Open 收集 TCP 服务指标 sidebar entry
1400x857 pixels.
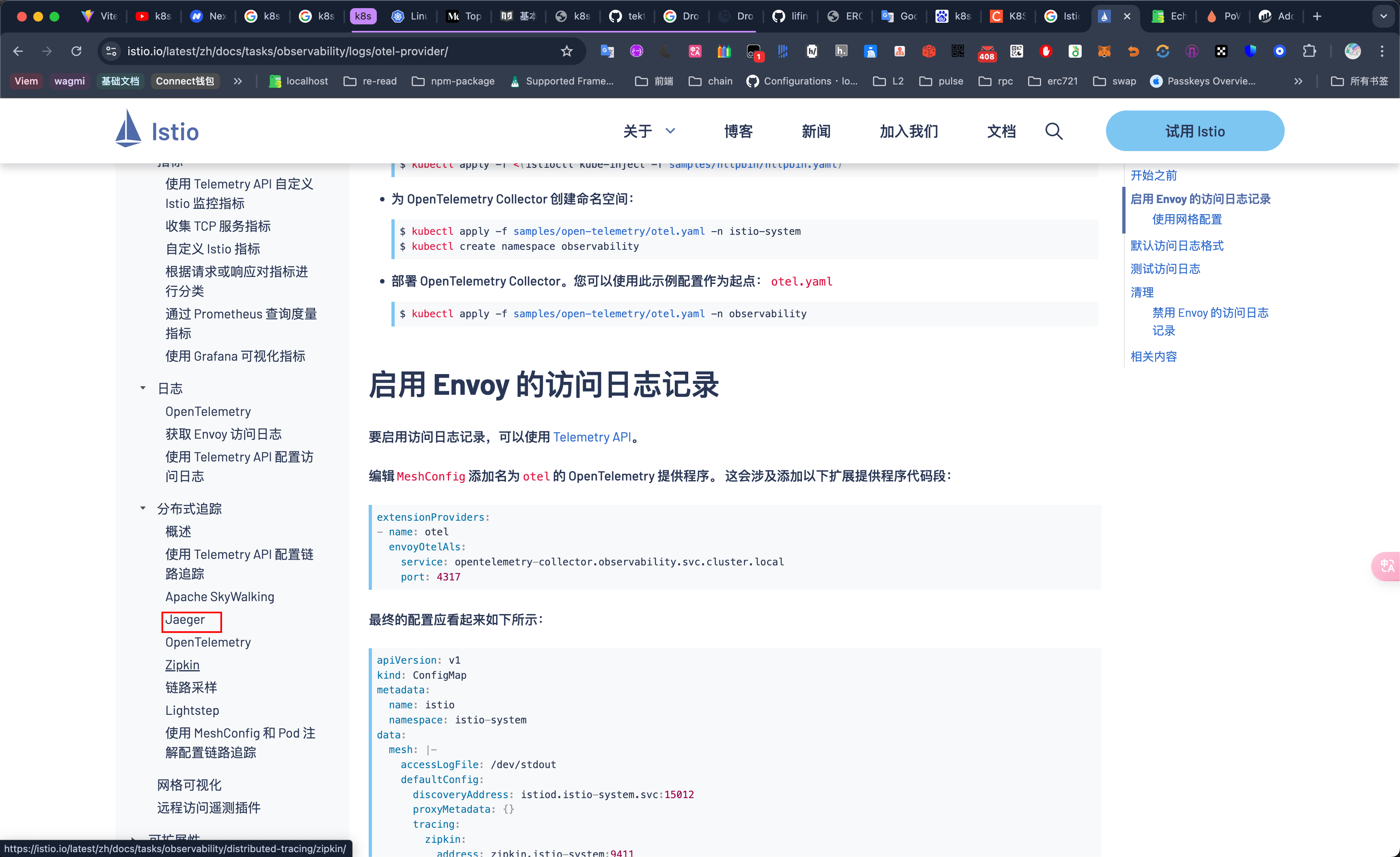[x=218, y=225]
